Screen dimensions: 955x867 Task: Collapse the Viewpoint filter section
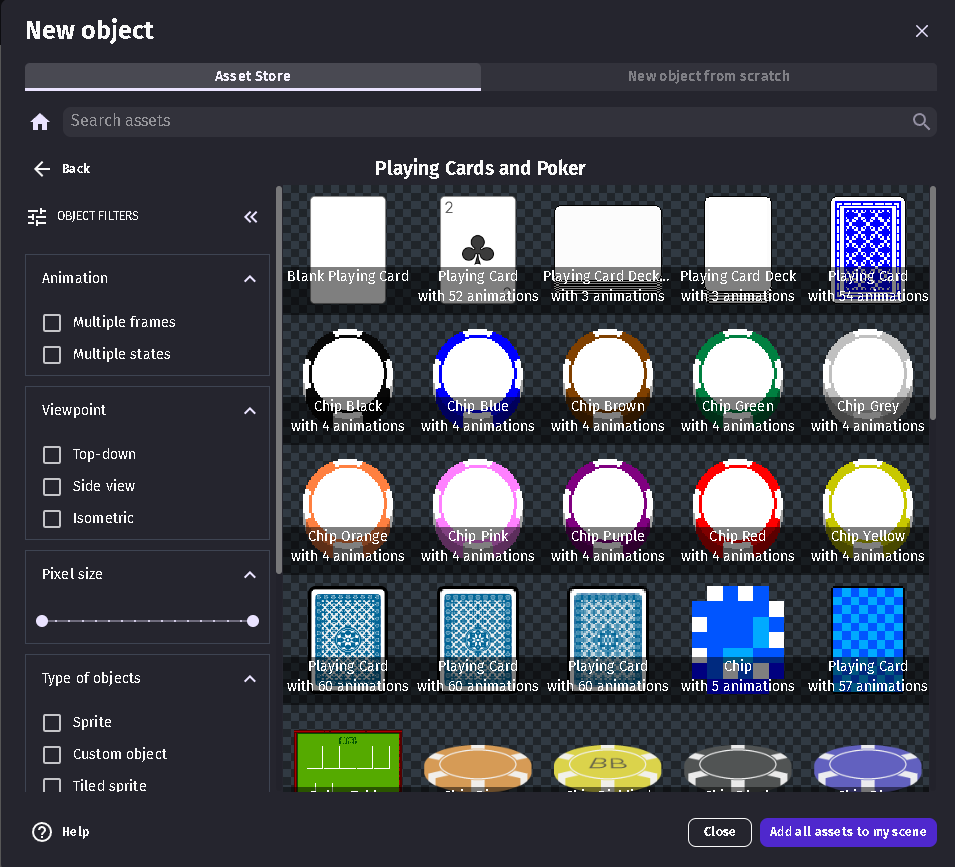pyautogui.click(x=250, y=411)
